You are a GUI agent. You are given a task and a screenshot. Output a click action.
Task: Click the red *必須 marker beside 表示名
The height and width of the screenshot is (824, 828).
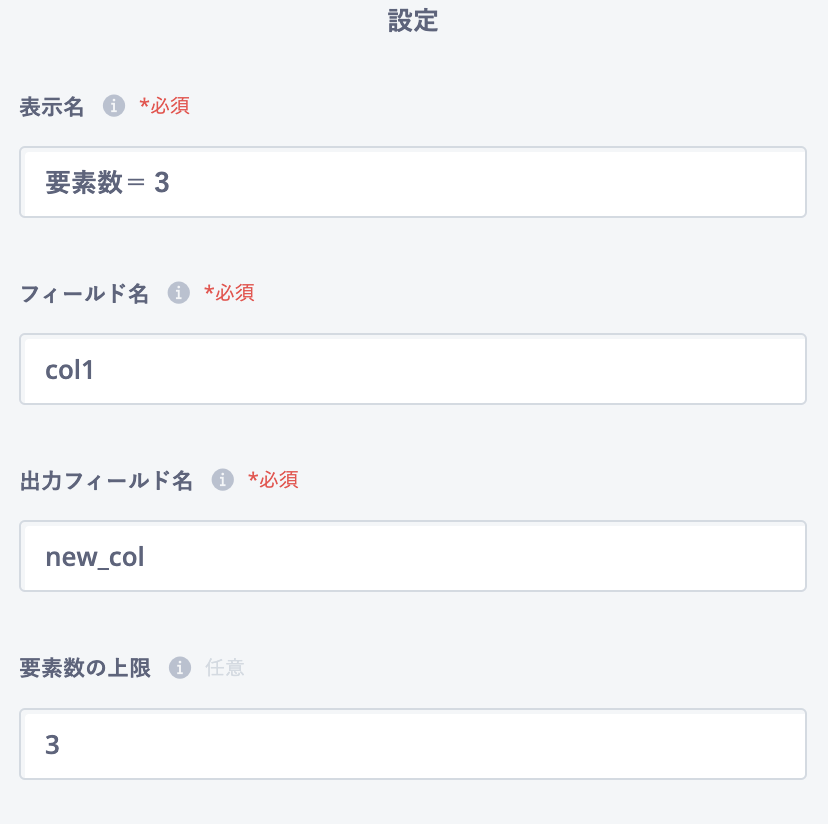pyautogui.click(x=164, y=106)
